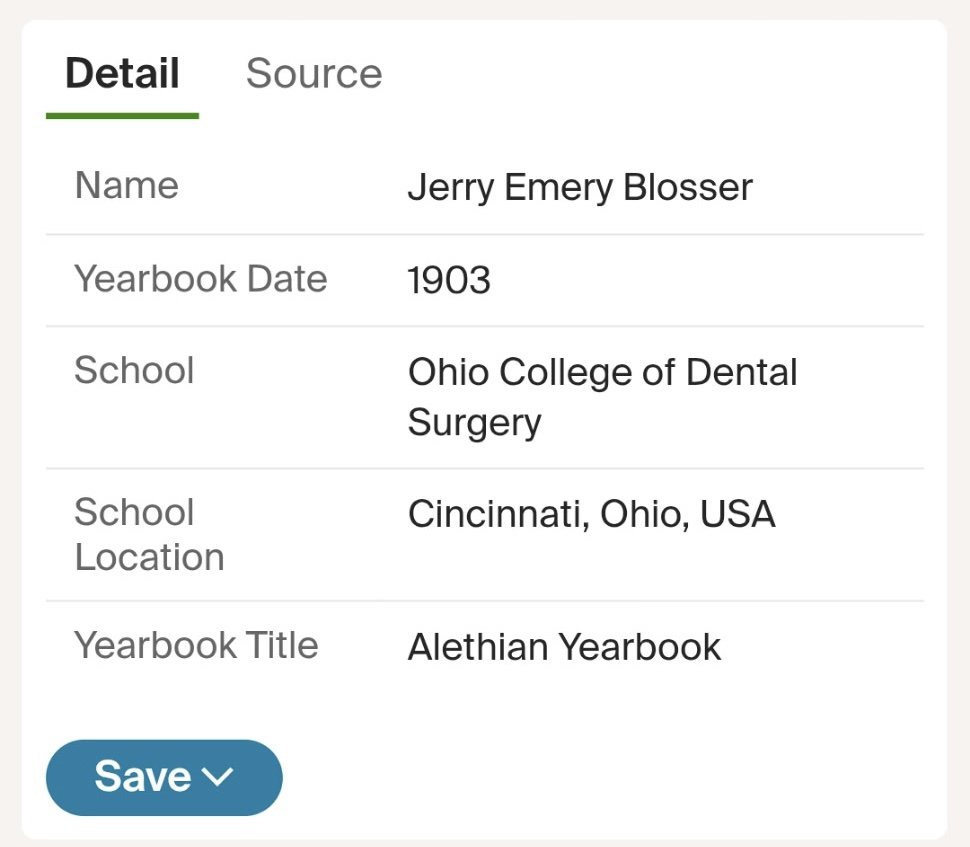
Task: Expand the Save dropdown chevron
Action: [x=217, y=777]
